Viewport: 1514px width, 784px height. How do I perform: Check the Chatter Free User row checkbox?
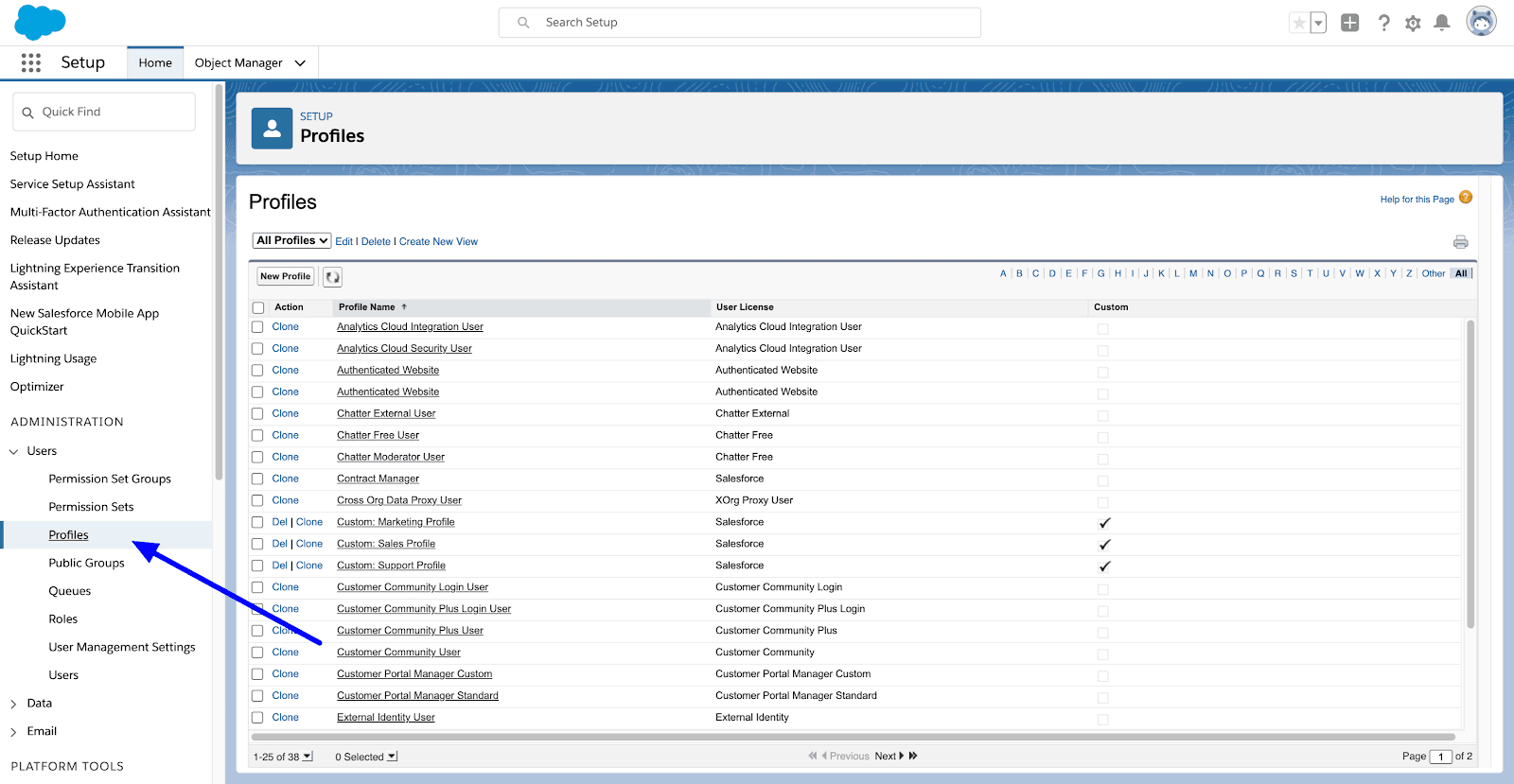[x=257, y=436]
